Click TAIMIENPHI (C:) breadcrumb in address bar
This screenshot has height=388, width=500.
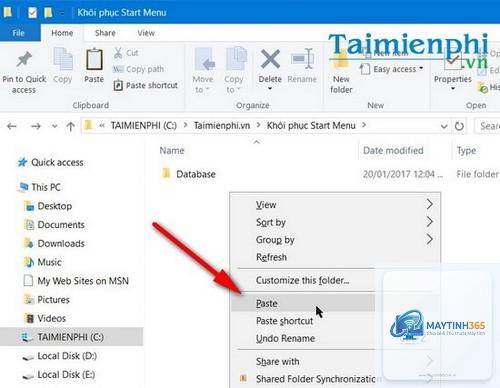(x=144, y=126)
